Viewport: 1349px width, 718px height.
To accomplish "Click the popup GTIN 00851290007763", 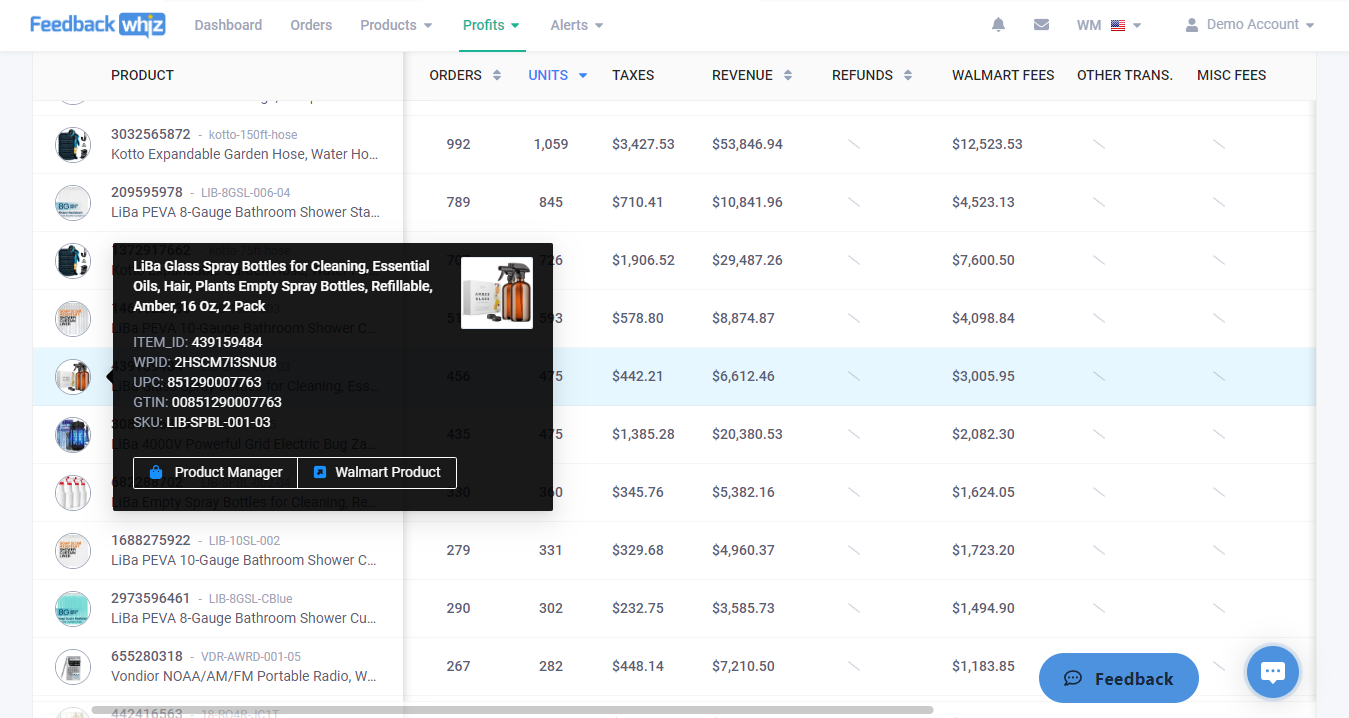I will (x=227, y=402).
